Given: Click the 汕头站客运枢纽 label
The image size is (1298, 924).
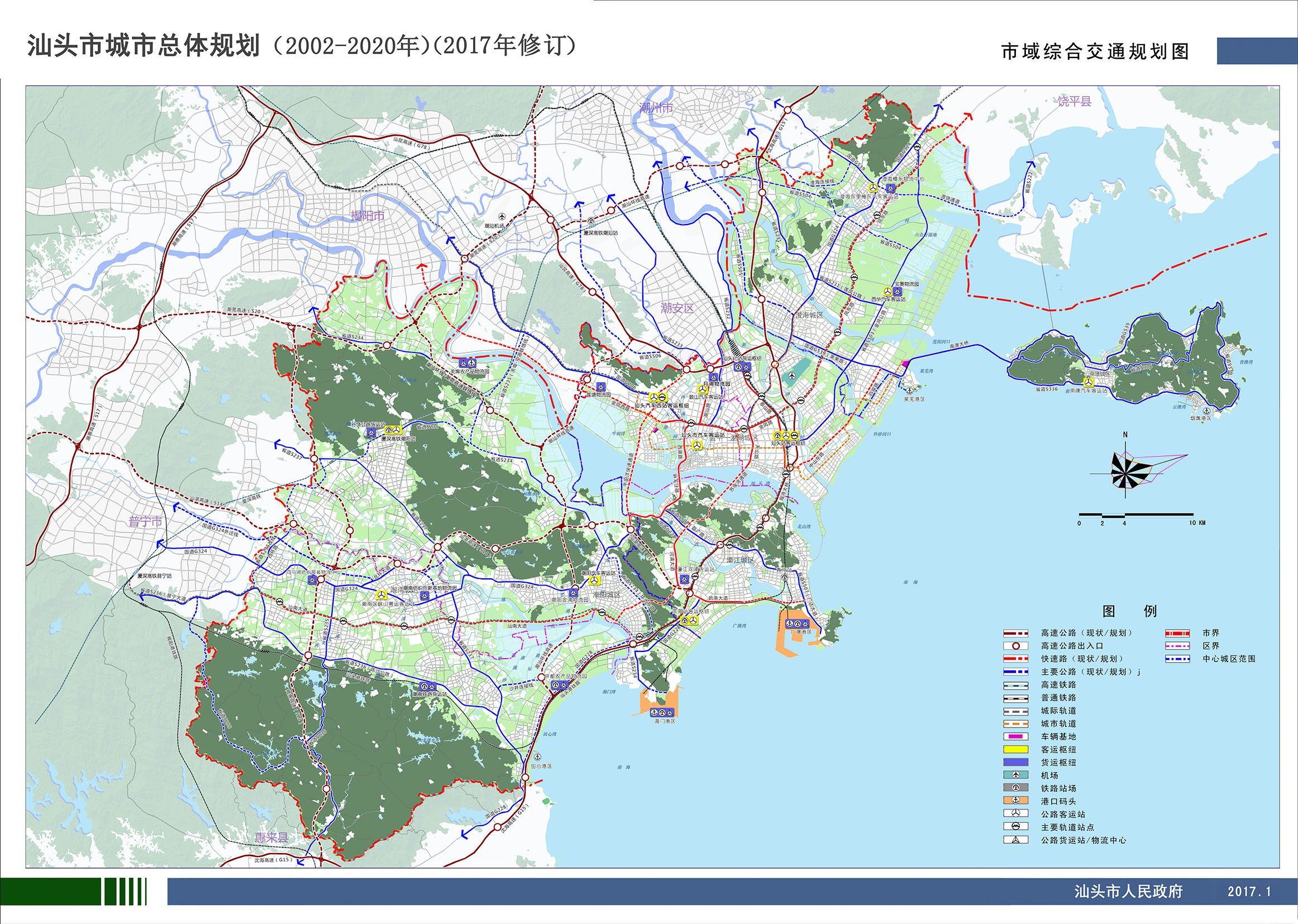Looking at the screenshot, I should click(789, 442).
